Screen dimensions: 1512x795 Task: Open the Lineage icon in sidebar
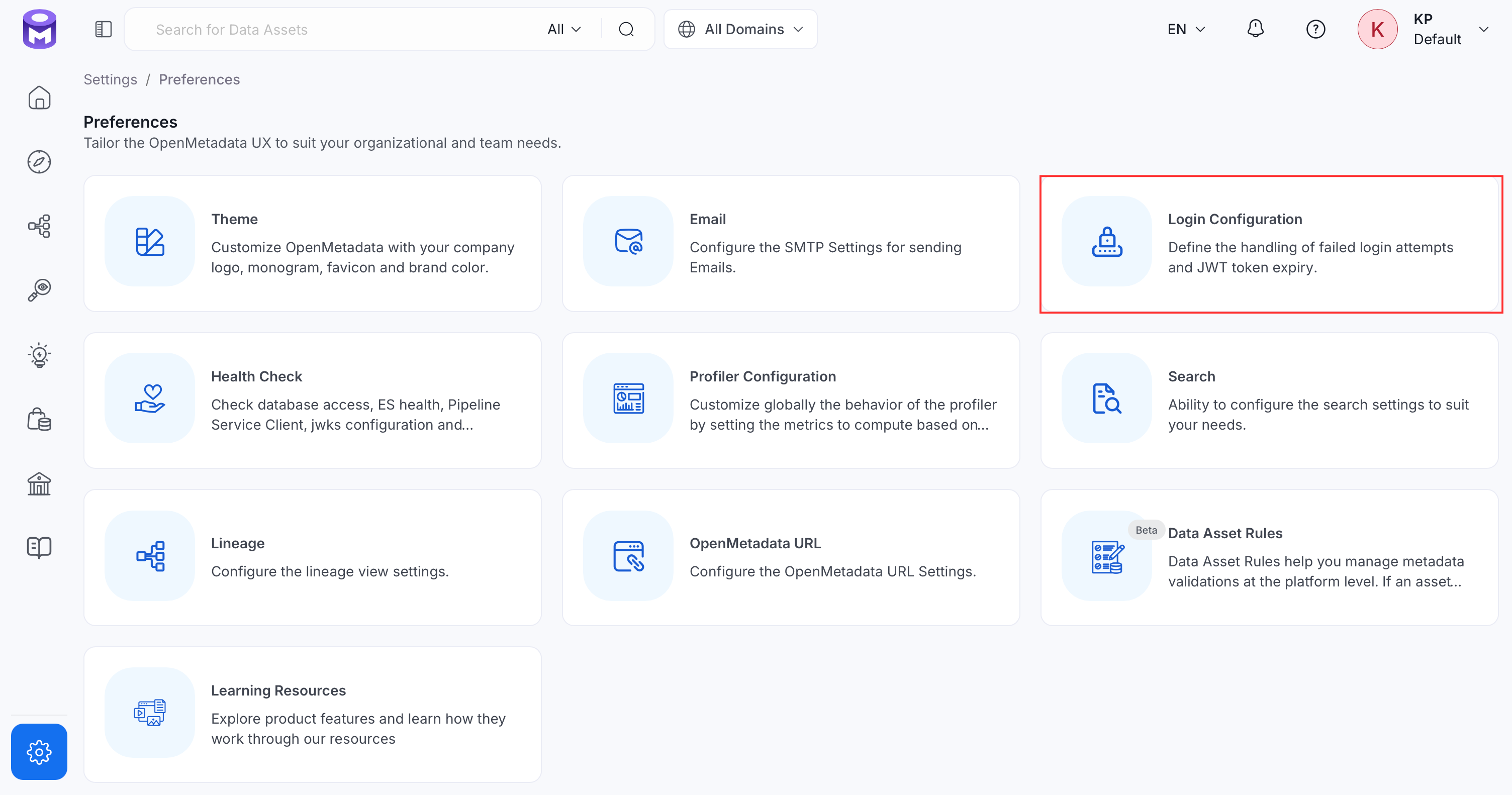(x=39, y=226)
